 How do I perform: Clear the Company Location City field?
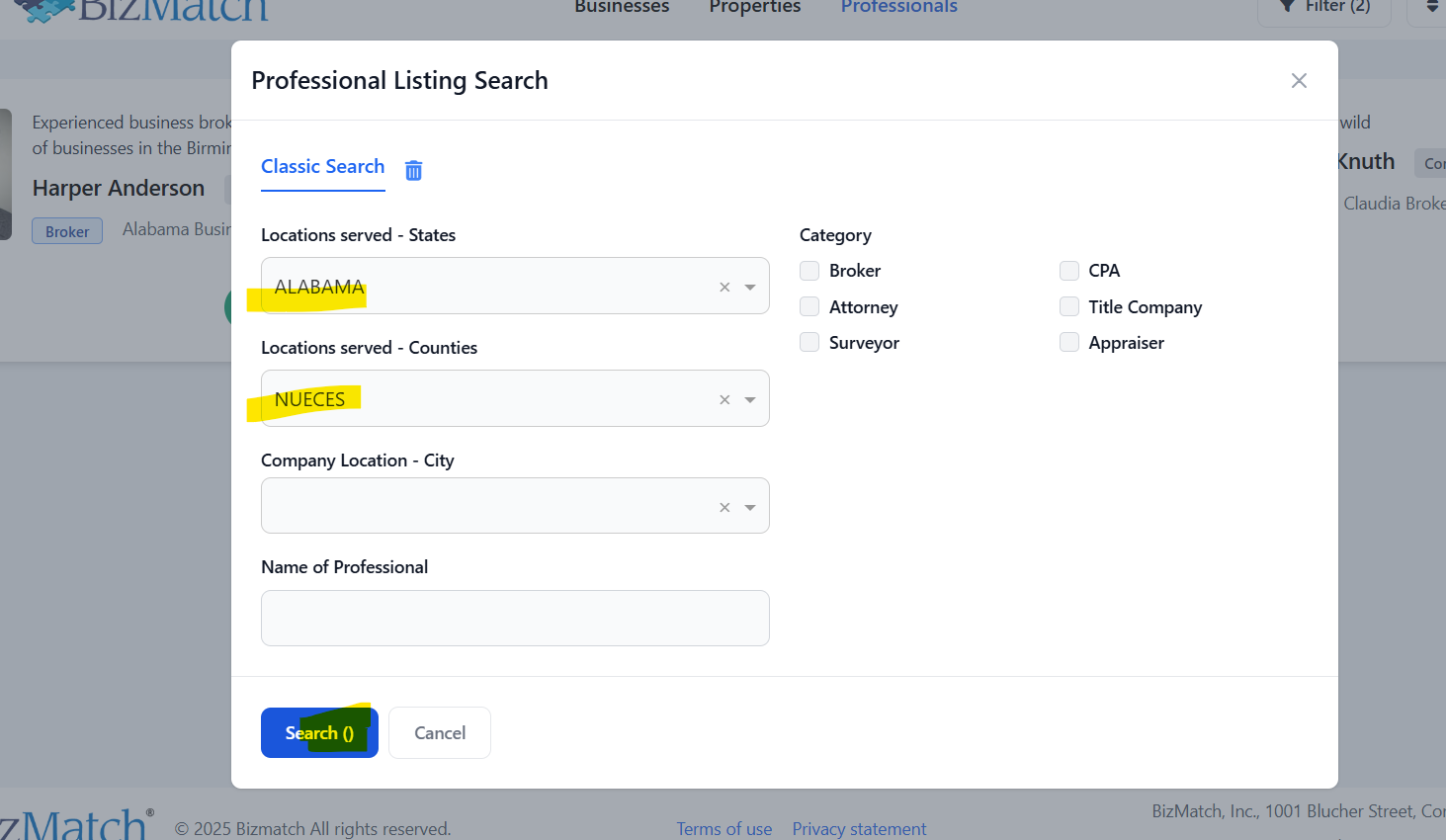[x=724, y=507]
